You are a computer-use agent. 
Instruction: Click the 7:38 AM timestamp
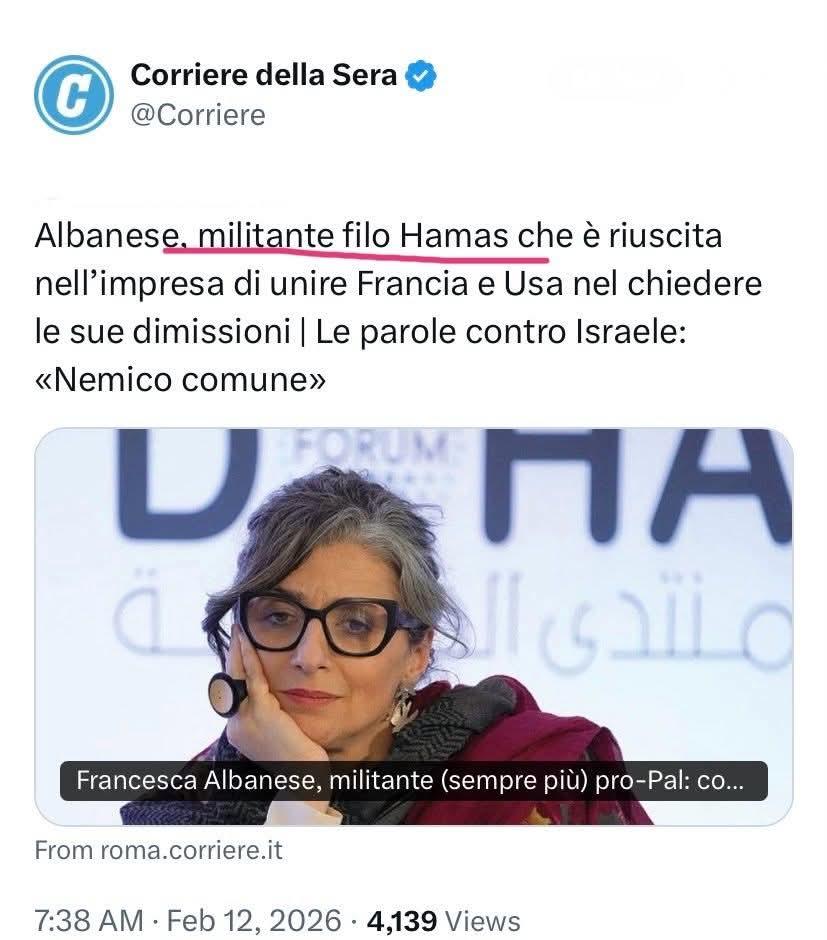point(89,920)
